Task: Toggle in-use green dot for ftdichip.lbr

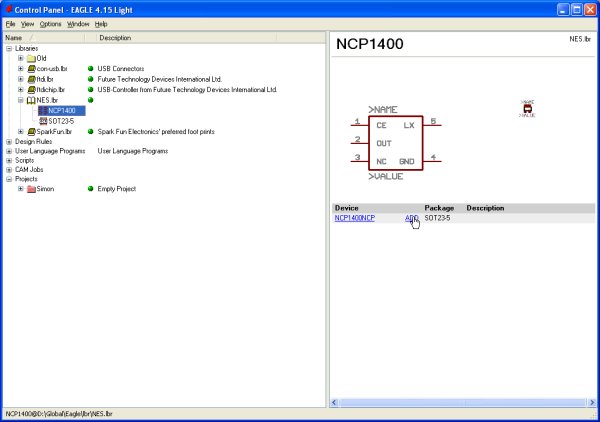Action: 91,90
